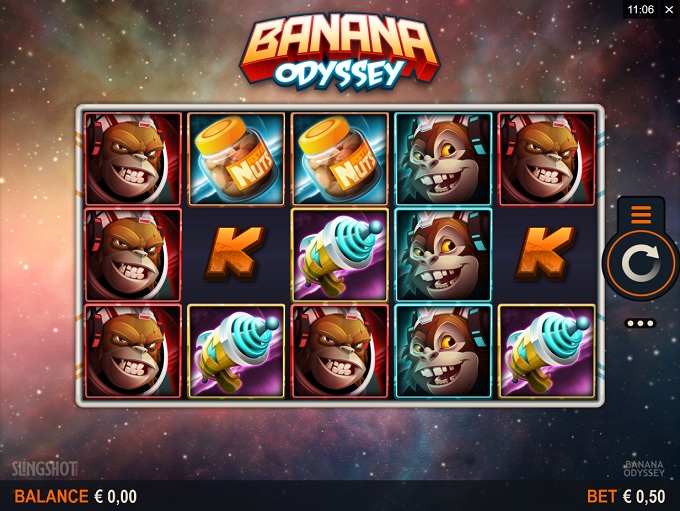Click the orange K symbol in reel five
Image resolution: width=680 pixels, height=511 pixels.
pos(546,253)
